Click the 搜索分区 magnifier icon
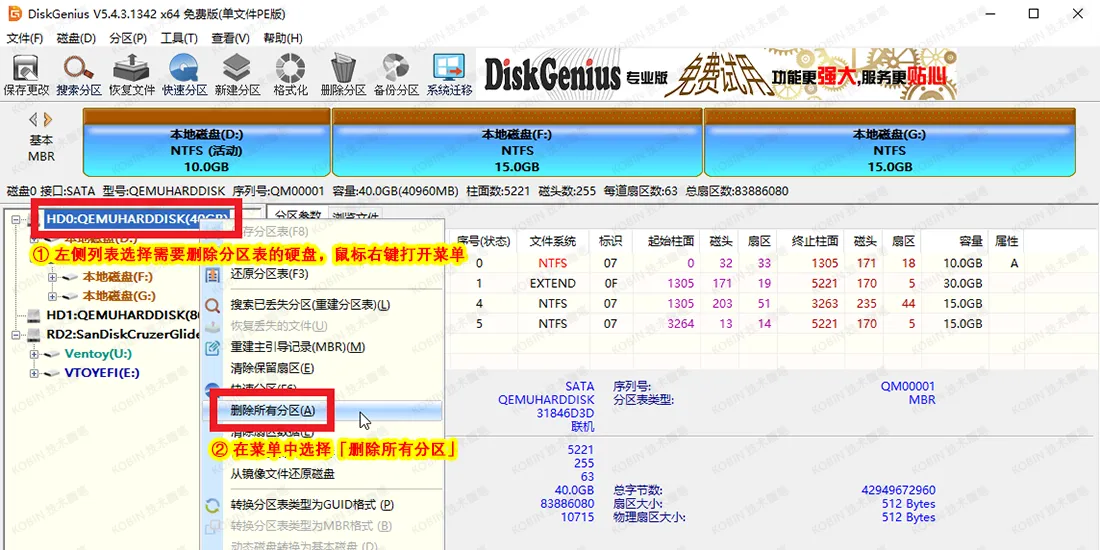Image resolution: width=1100 pixels, height=550 pixels. [x=79, y=68]
